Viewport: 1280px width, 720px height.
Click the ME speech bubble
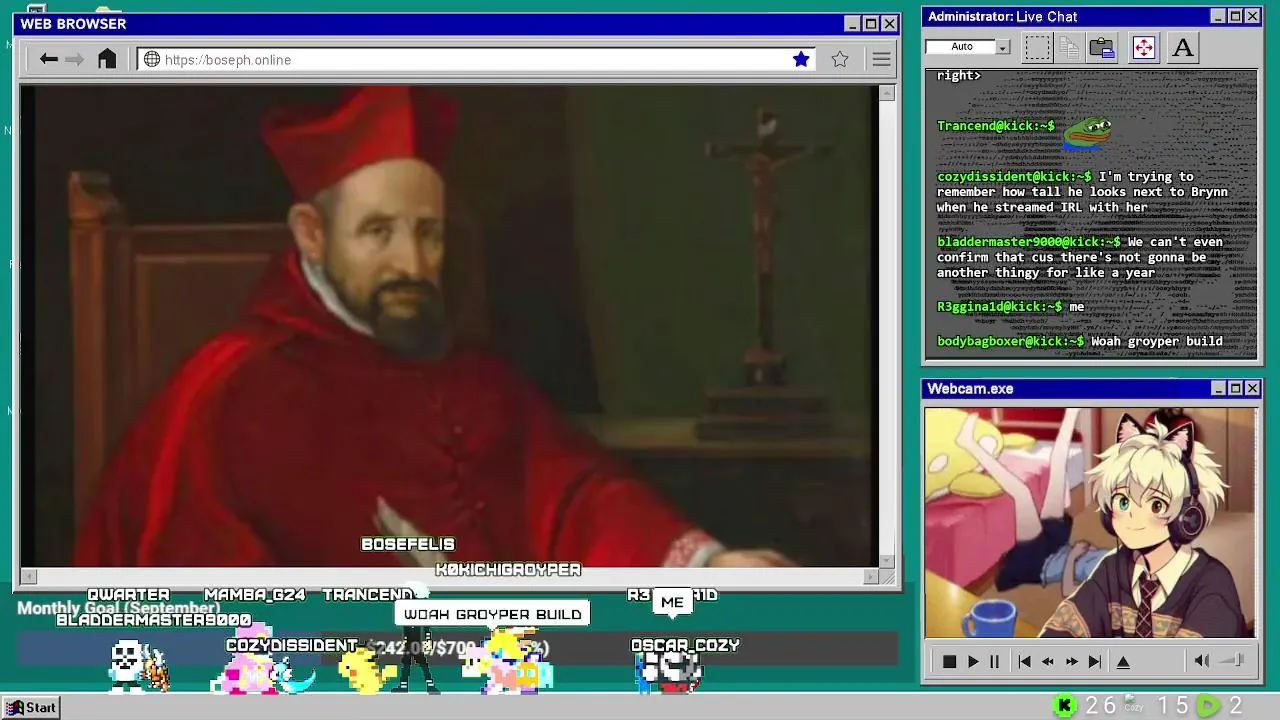[x=672, y=602]
